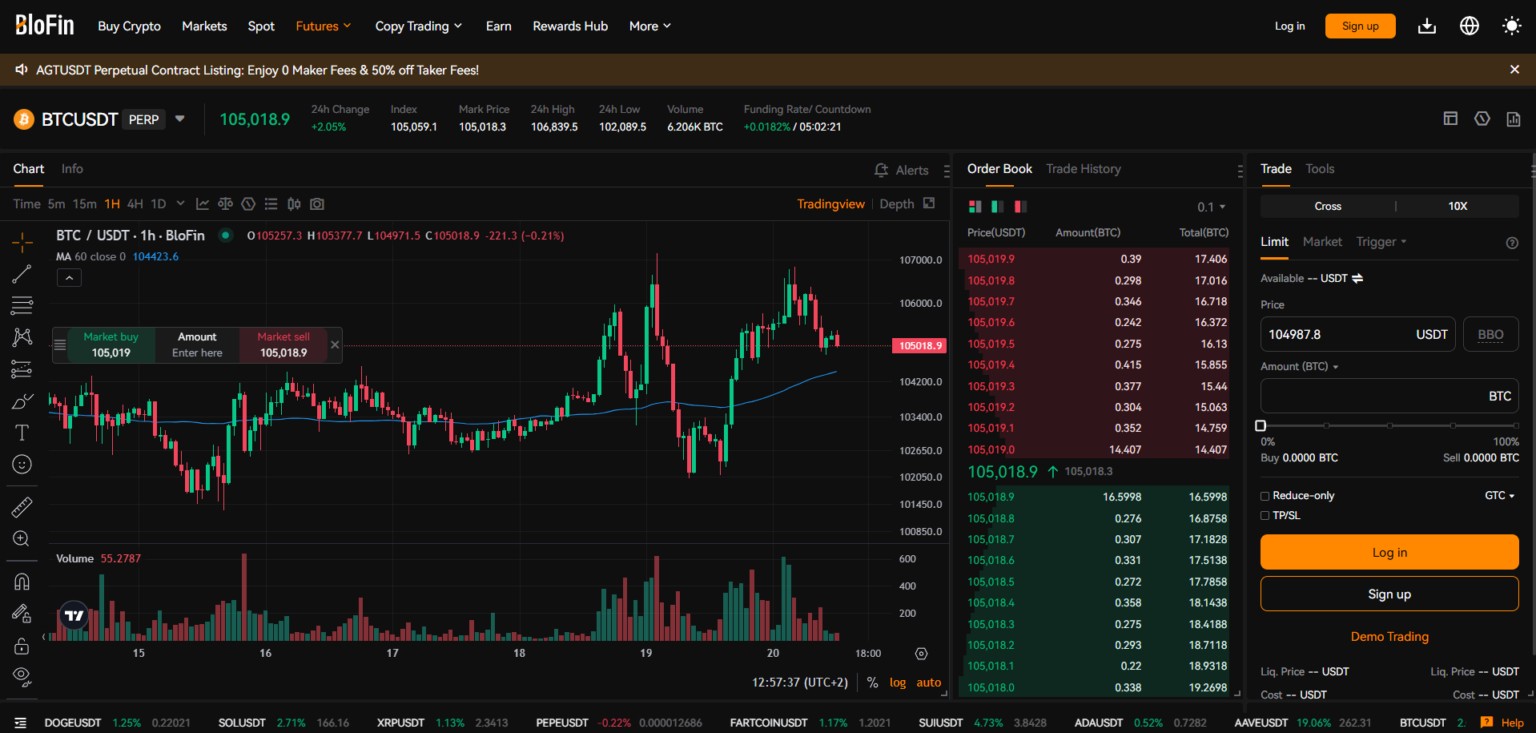Image resolution: width=1536 pixels, height=733 pixels.
Task: Collapse the indicator legend arrow
Action: (68, 278)
